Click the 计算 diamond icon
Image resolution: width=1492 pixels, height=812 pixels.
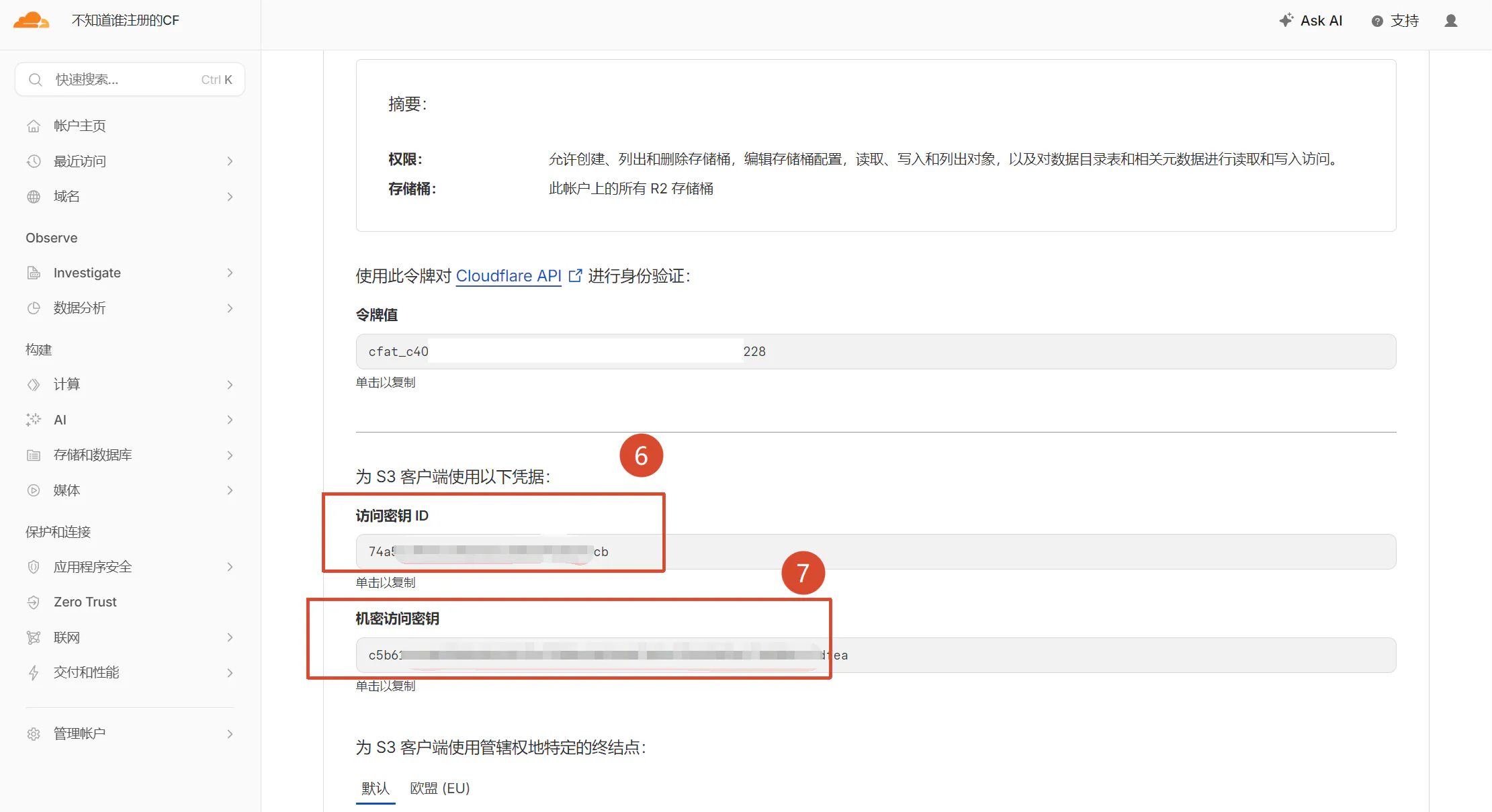click(x=34, y=384)
